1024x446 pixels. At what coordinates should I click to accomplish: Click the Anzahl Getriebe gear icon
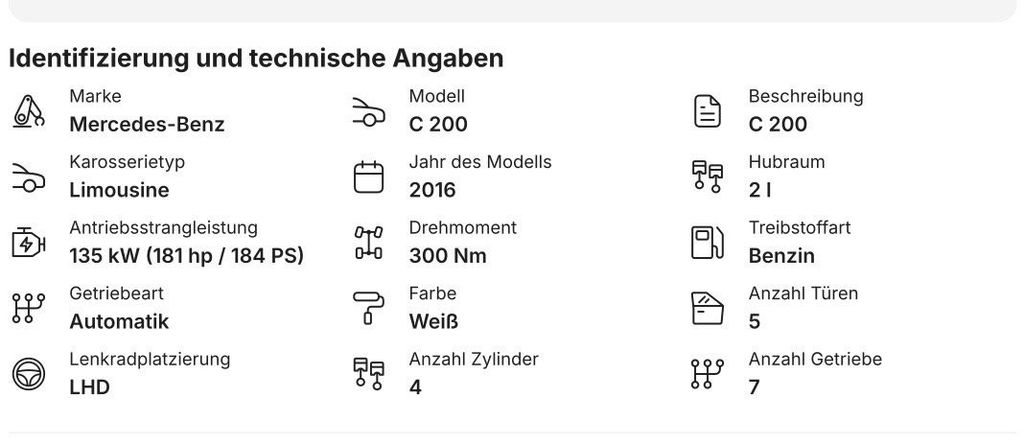[x=707, y=374]
